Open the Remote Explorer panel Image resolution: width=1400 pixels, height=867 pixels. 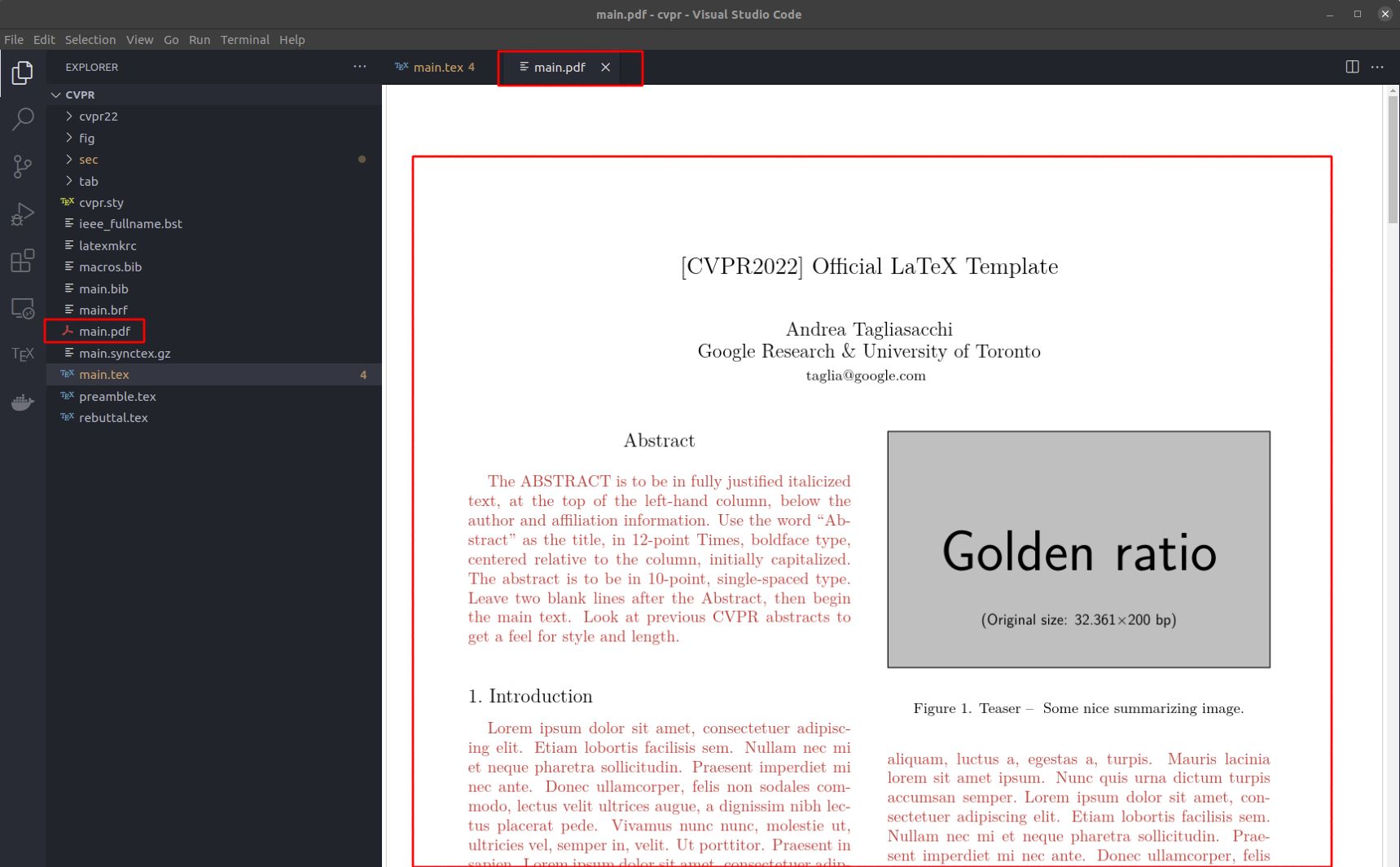[22, 308]
